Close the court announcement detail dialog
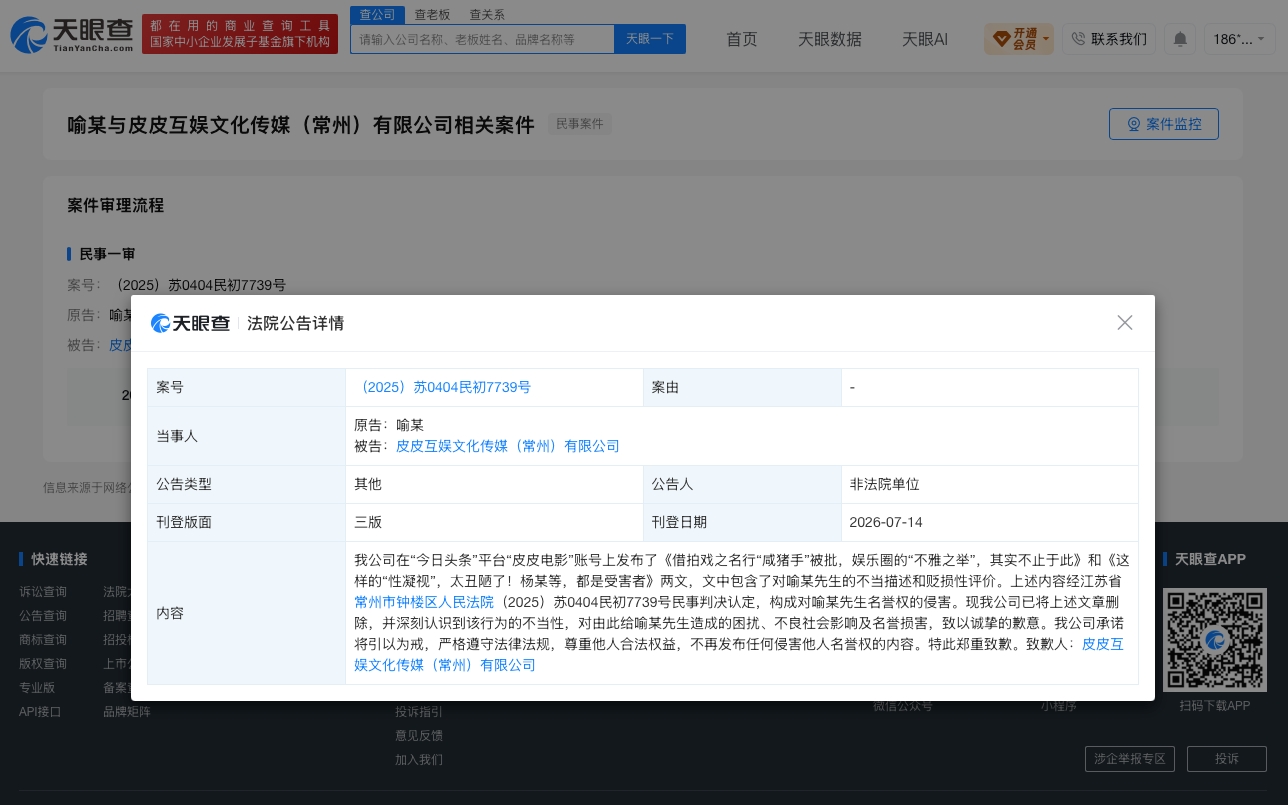The height and width of the screenshot is (805, 1288). (x=1125, y=323)
